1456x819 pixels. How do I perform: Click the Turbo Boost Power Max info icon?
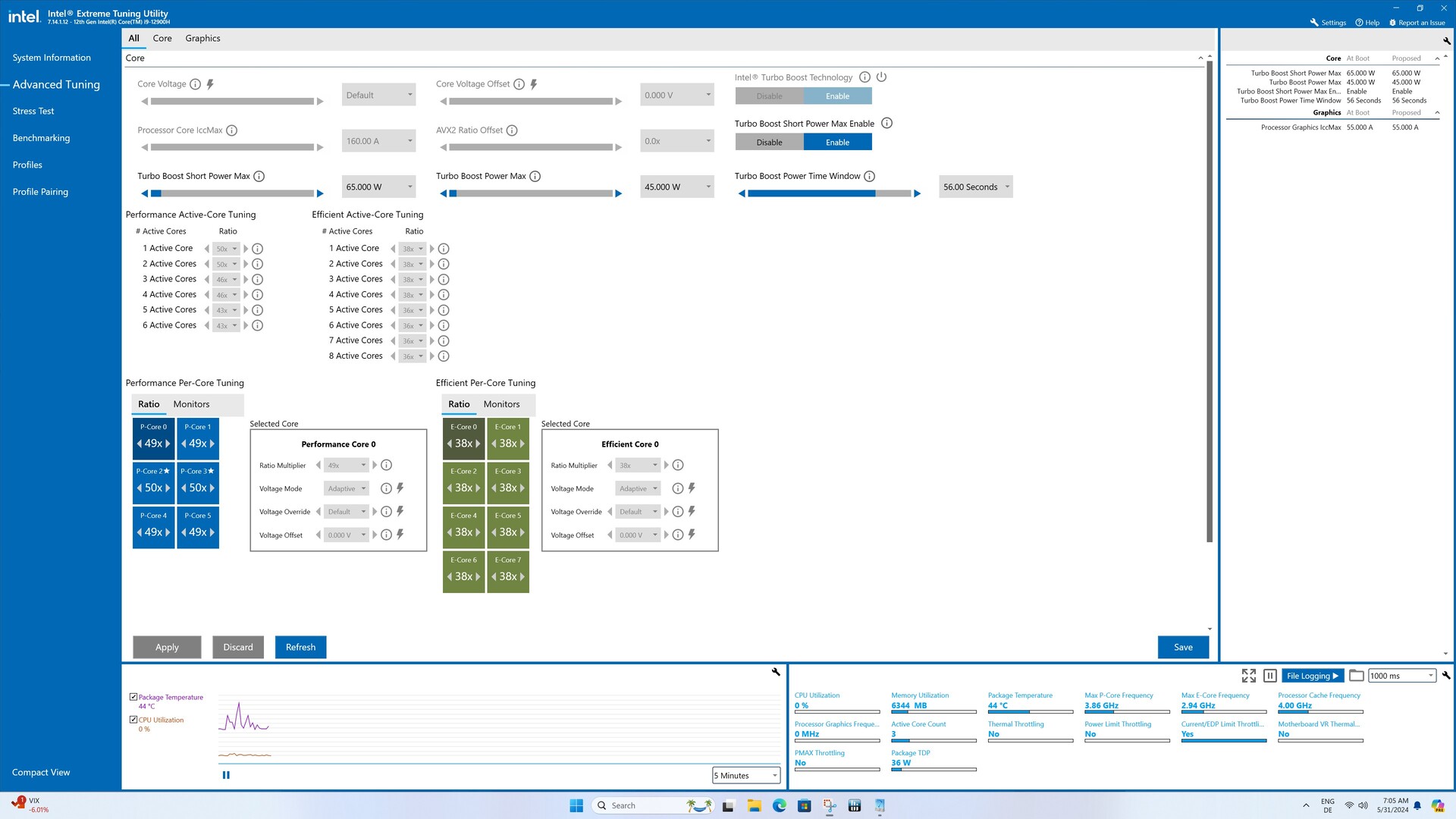(535, 177)
